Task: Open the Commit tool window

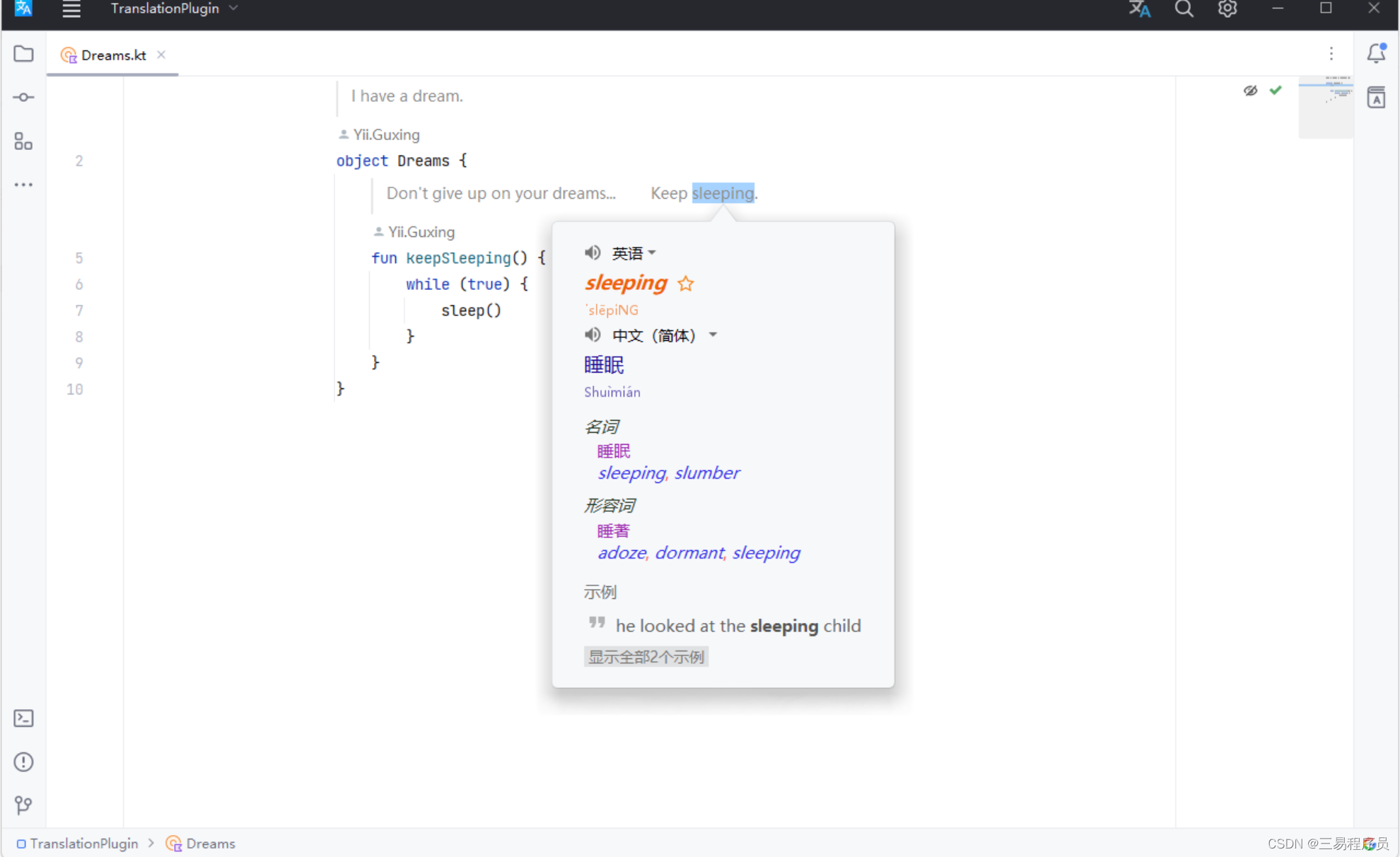Action: pos(23,98)
